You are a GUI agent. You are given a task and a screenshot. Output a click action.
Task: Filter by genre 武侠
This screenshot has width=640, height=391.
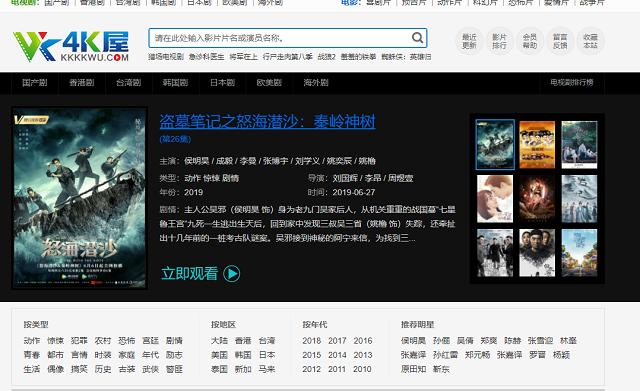pos(150,369)
